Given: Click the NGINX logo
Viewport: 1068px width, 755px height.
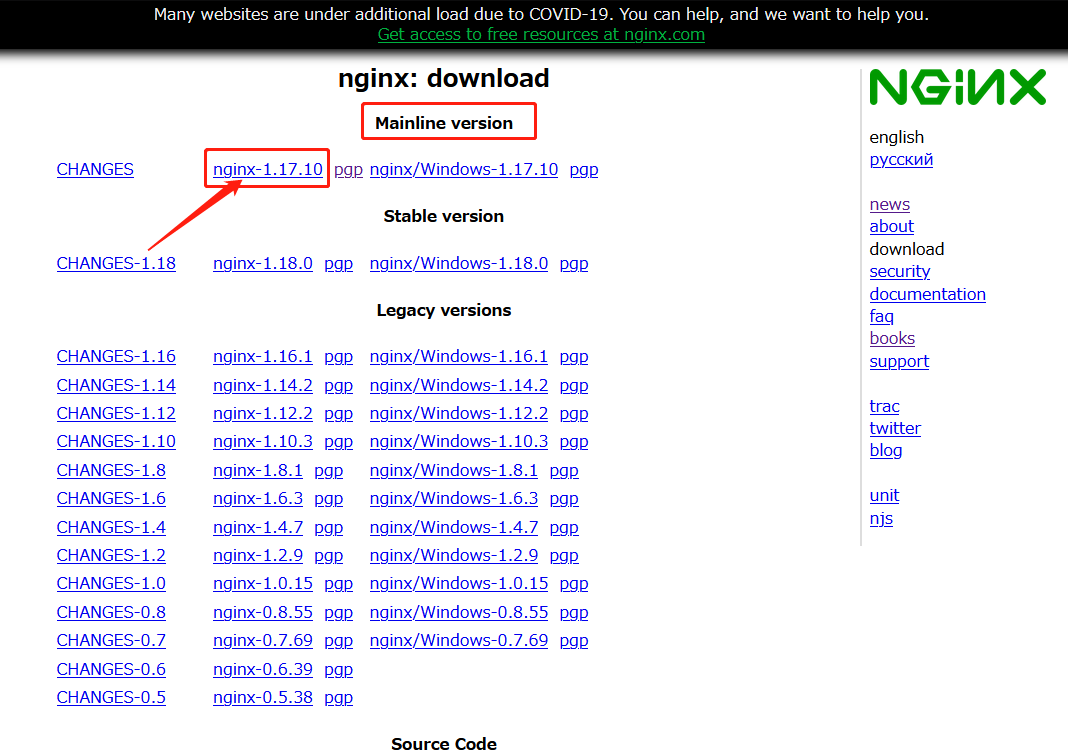Looking at the screenshot, I should click(957, 88).
